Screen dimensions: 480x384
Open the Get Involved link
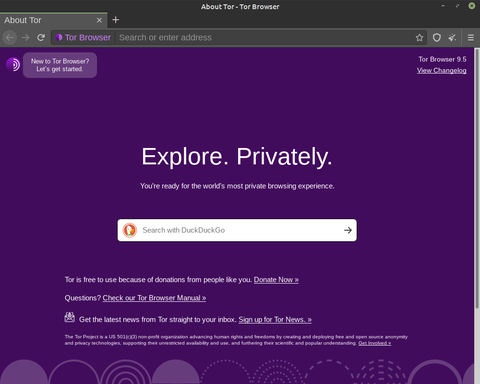tap(374, 343)
